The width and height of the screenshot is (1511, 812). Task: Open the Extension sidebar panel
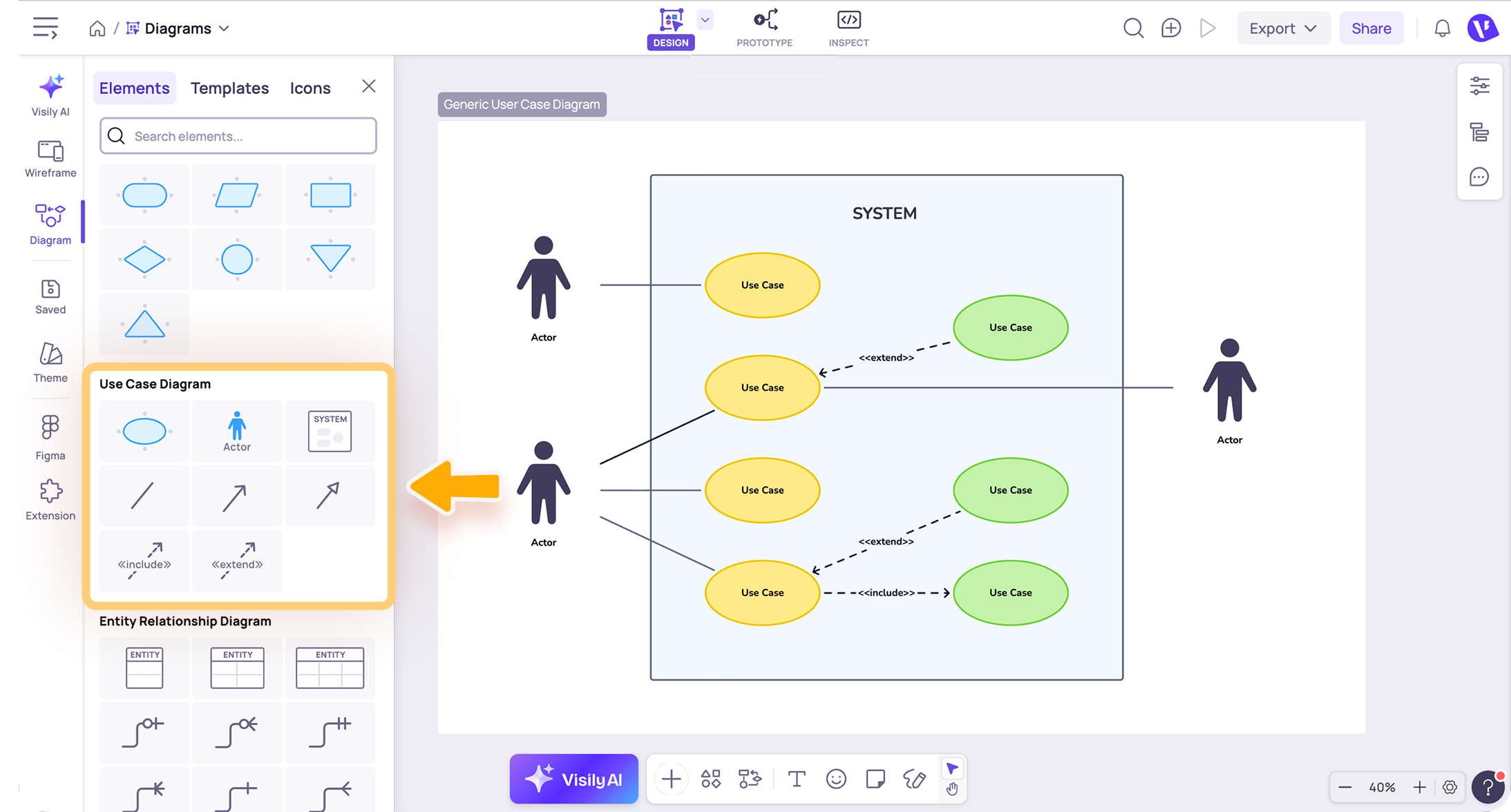pos(50,501)
